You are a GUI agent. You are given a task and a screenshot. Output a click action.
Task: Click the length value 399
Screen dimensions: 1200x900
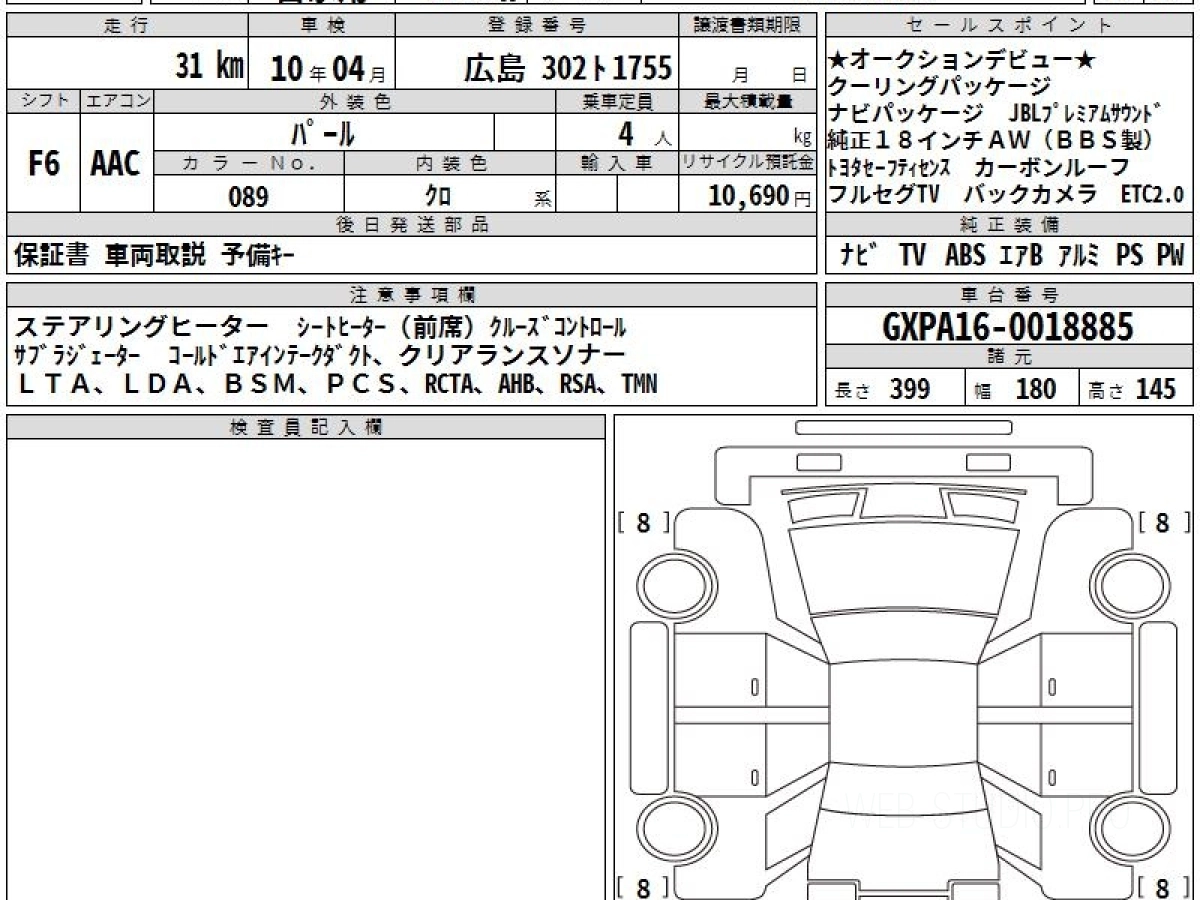(909, 389)
